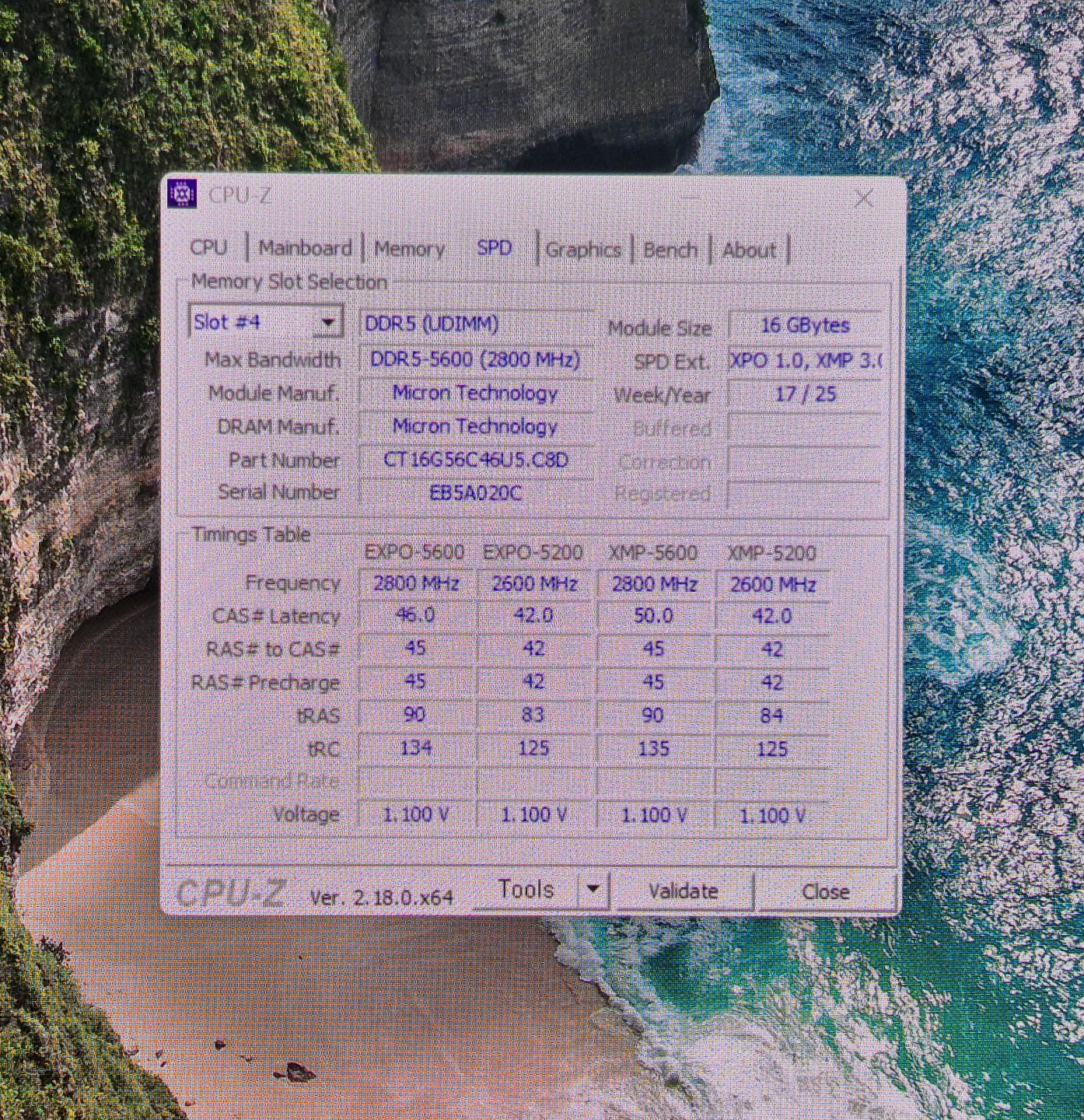Click the EXPO-5200 frequency cell 2600 MHz
Screen dimensions: 1084x1120
pos(534,584)
